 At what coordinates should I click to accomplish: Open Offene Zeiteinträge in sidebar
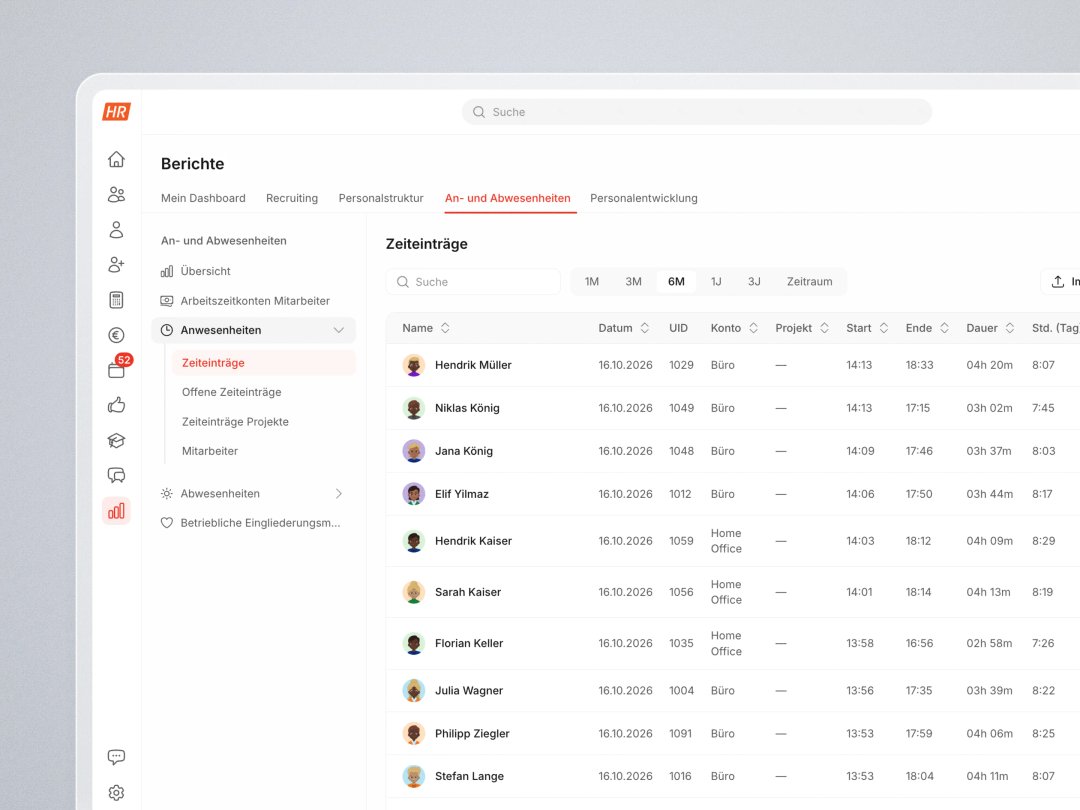[231, 392]
